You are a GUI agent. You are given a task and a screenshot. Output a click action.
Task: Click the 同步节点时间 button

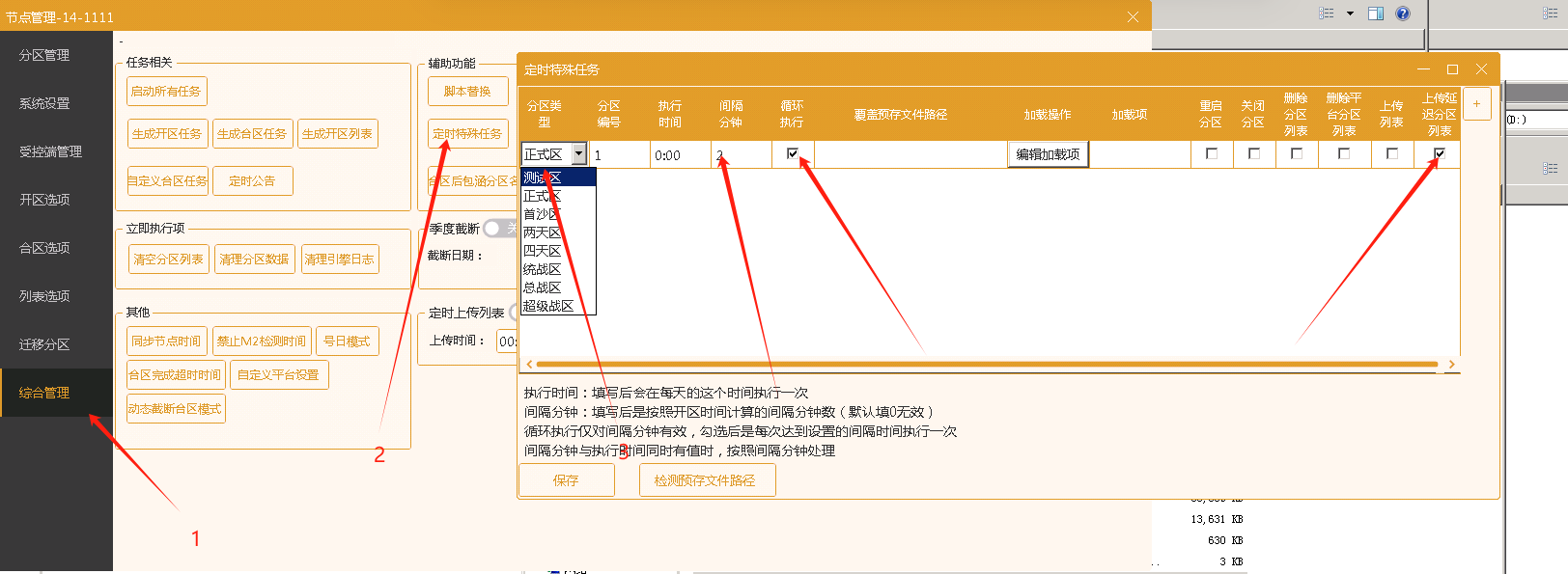166,342
